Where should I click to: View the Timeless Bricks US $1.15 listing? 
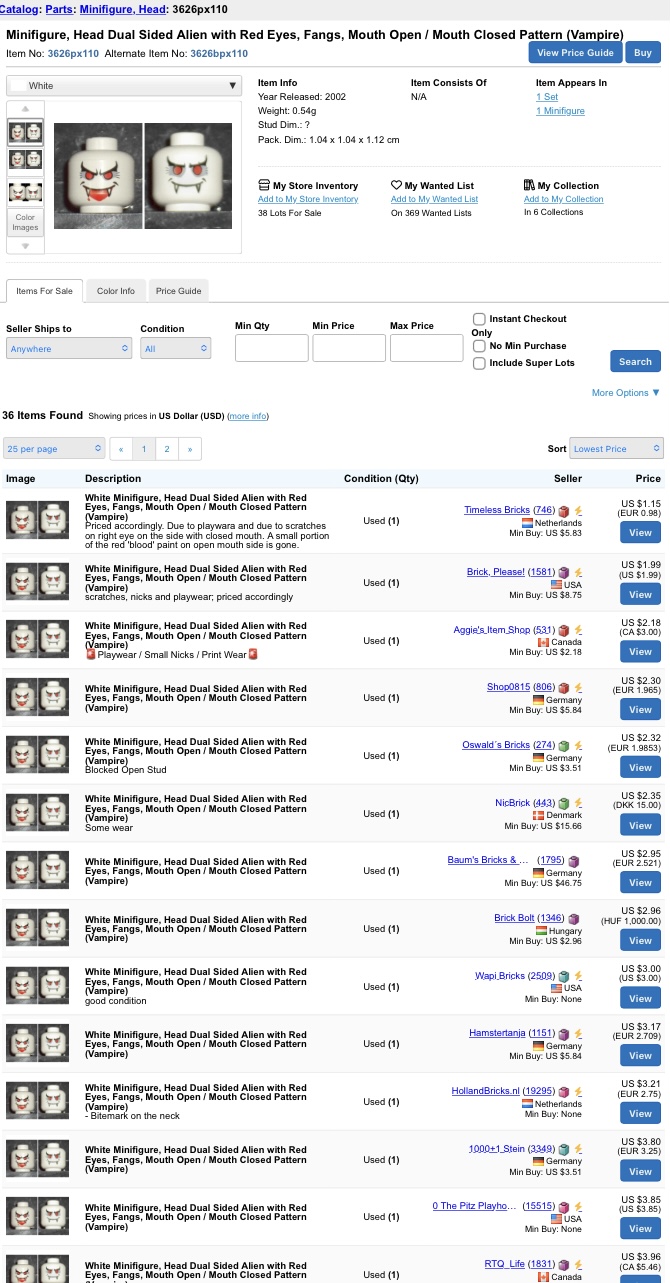pyautogui.click(x=640, y=533)
